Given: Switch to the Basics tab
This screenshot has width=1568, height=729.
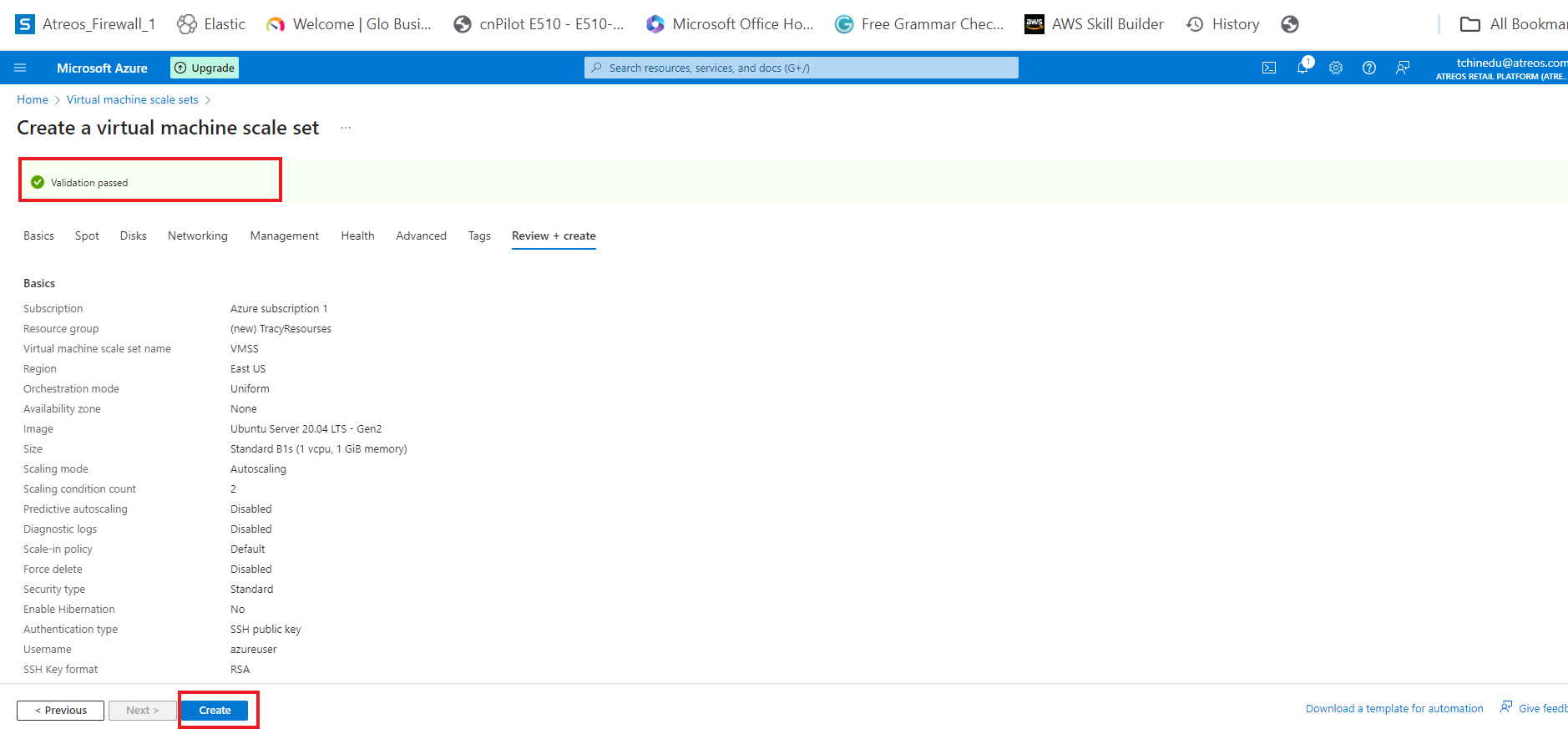Looking at the screenshot, I should coord(38,235).
